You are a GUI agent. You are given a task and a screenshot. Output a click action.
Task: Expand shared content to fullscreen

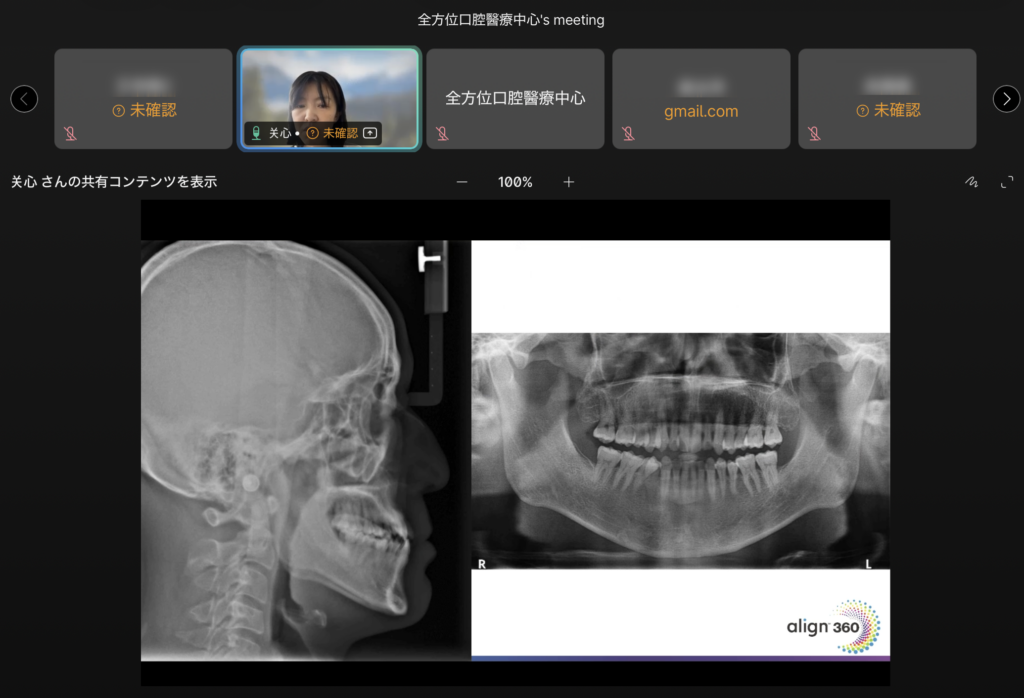click(x=1007, y=182)
